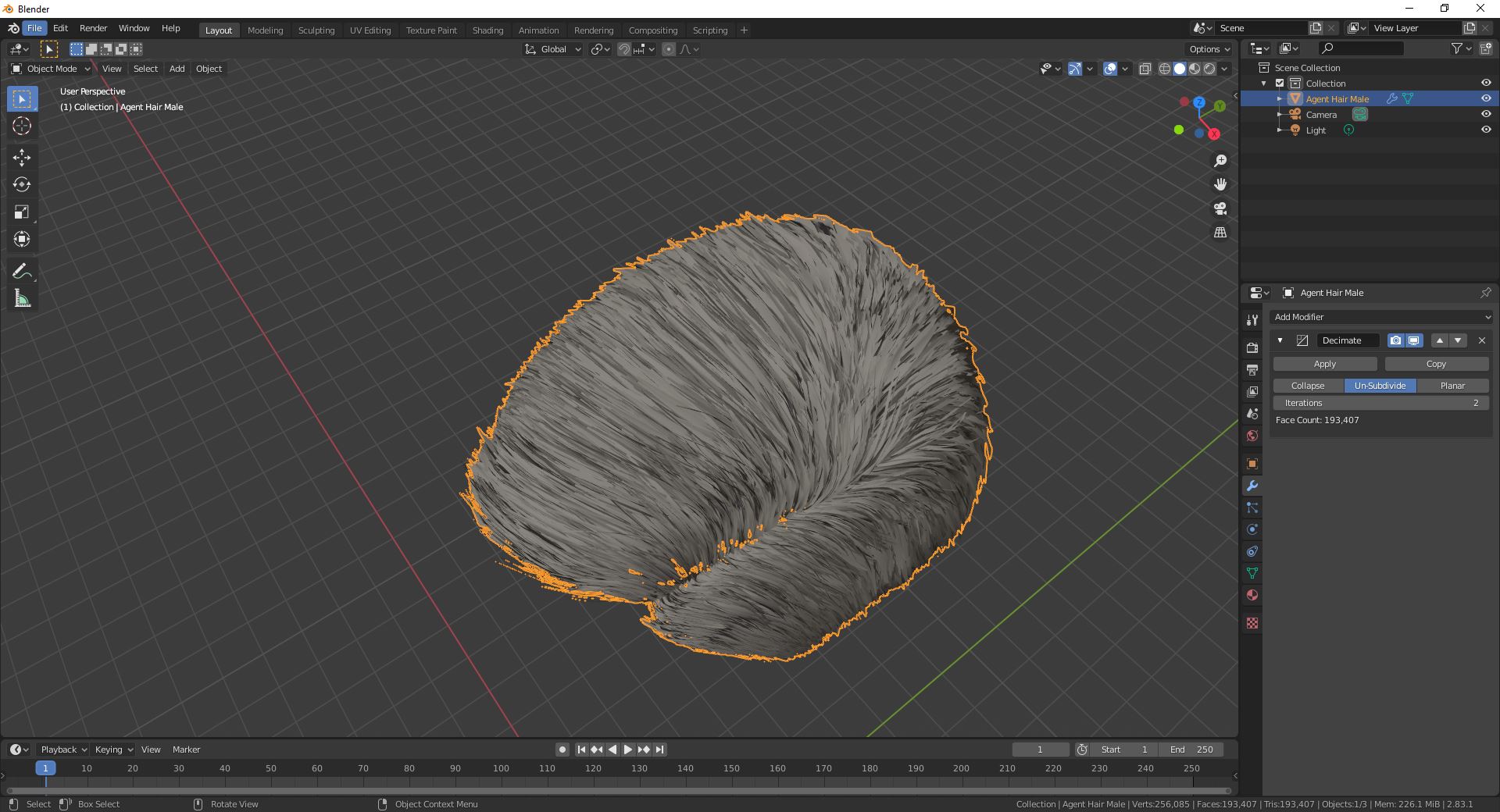This screenshot has height=812, width=1500.
Task: Activate the Transform tool
Action: coord(22,239)
